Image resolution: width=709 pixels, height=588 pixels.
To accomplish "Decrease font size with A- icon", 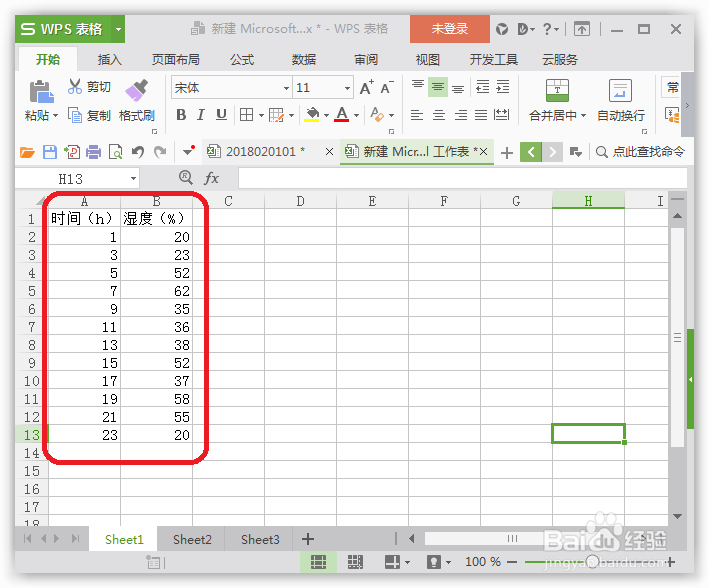I will point(387,87).
